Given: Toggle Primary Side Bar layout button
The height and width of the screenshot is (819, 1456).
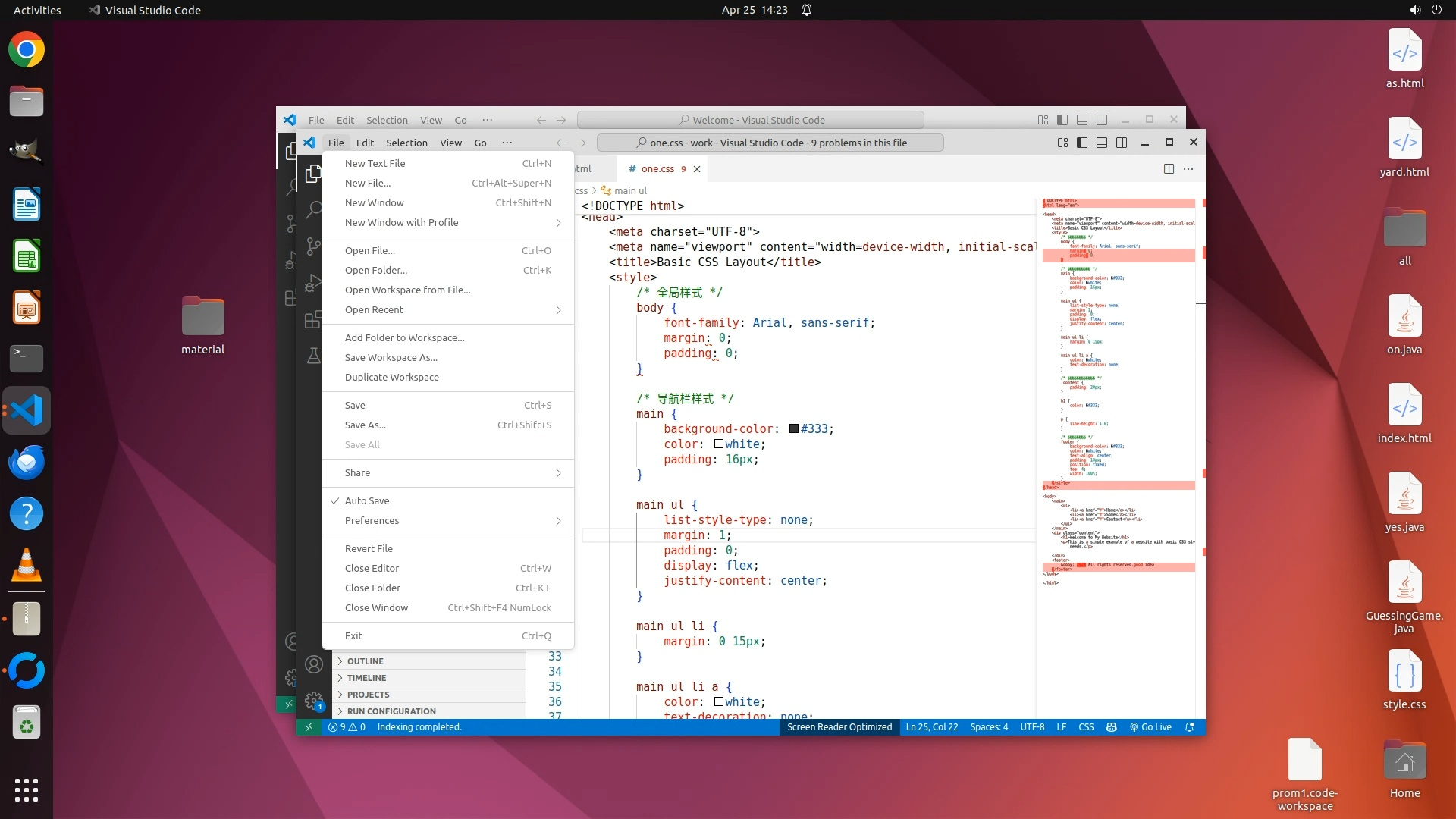Looking at the screenshot, I should point(1082,143).
